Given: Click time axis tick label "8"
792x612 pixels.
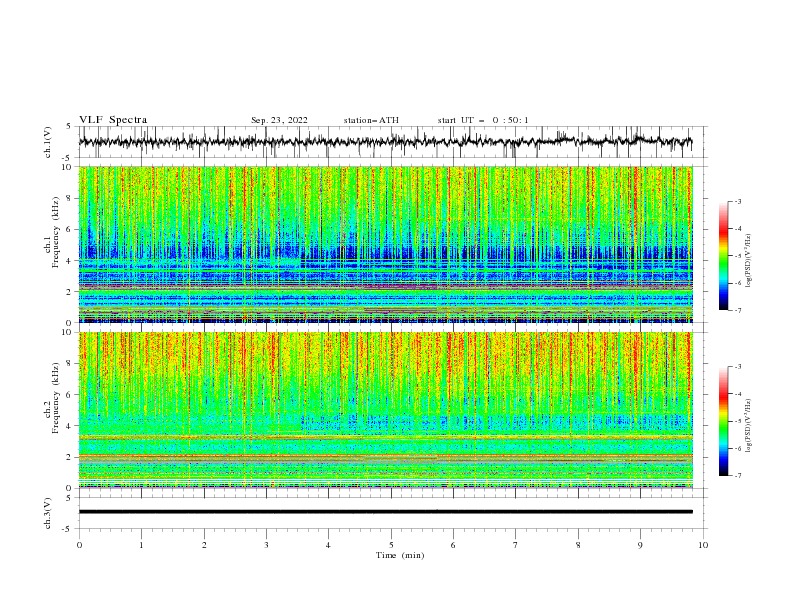Looking at the screenshot, I should click(x=578, y=545).
